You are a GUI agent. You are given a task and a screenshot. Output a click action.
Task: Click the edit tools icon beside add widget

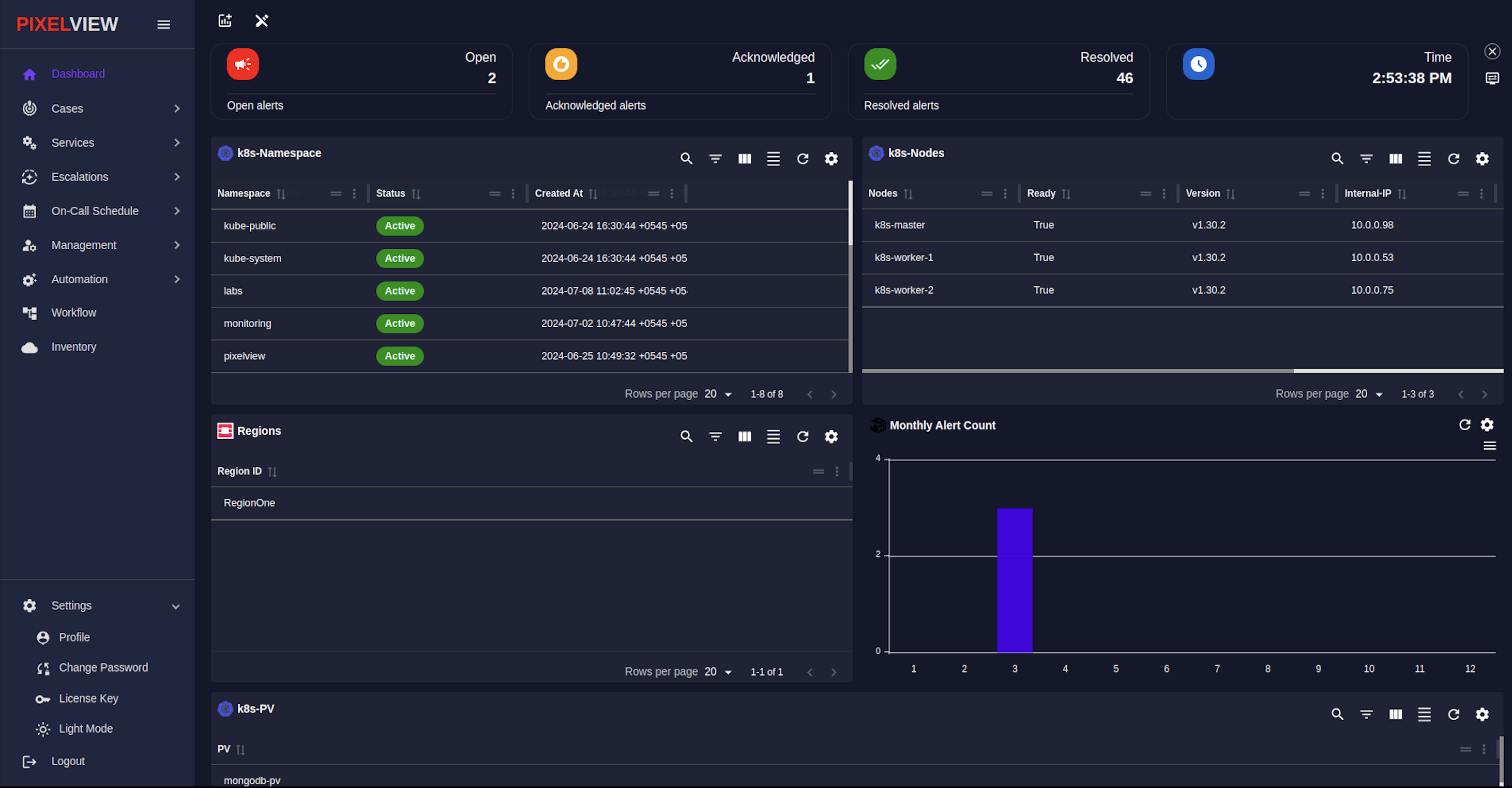261,21
